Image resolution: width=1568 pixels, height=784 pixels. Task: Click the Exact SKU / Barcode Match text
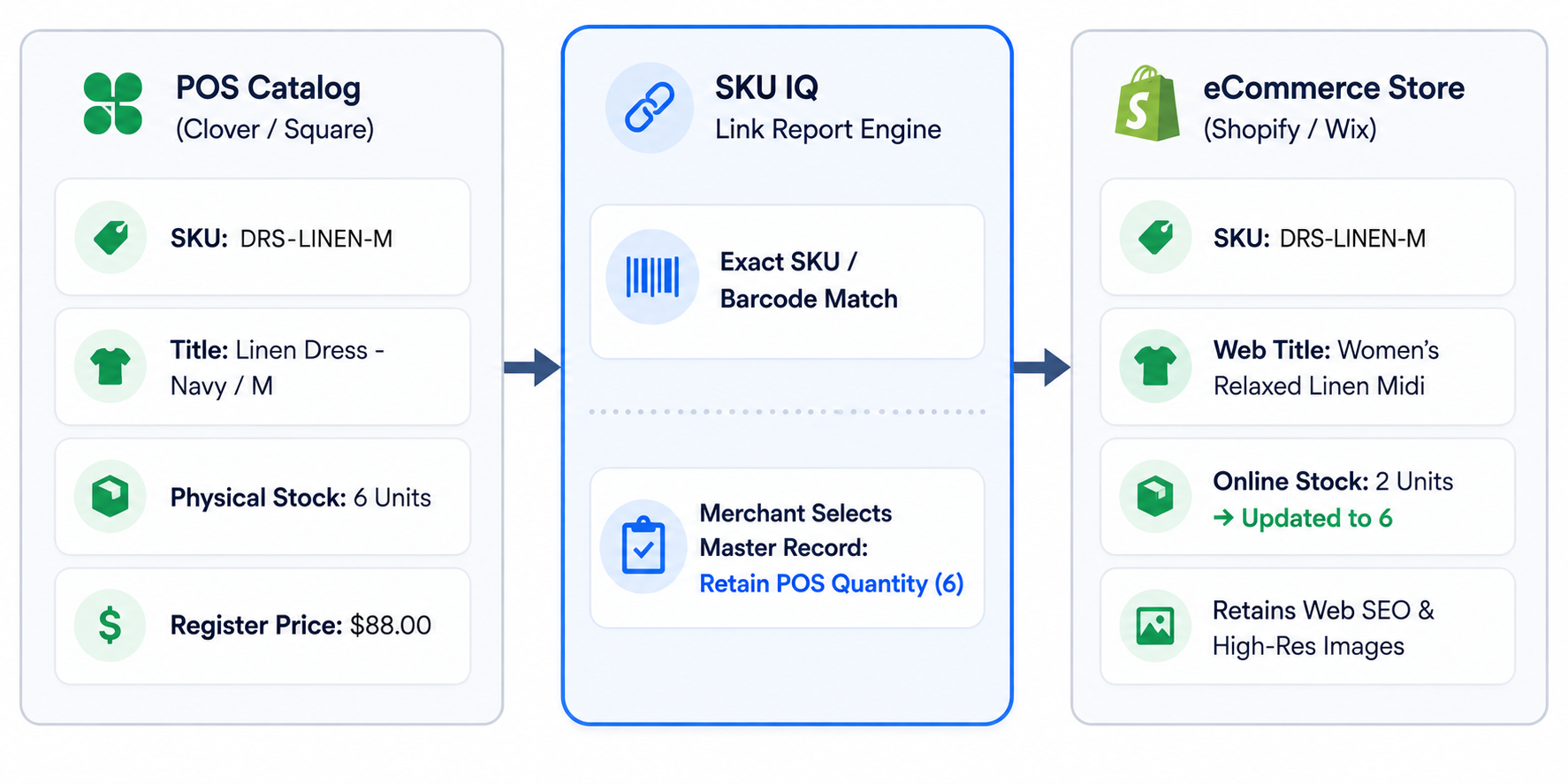point(809,280)
